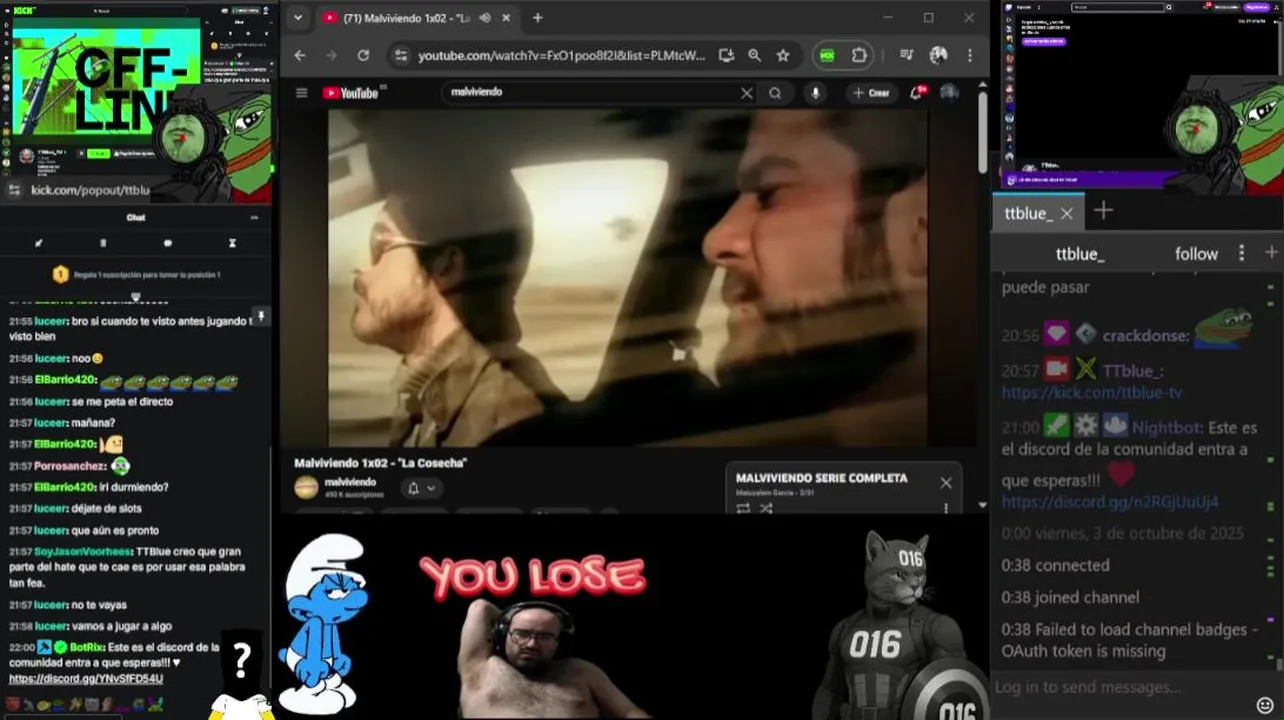Click the video player showing two men
Screen dimensions: 1284x720
pos(627,277)
